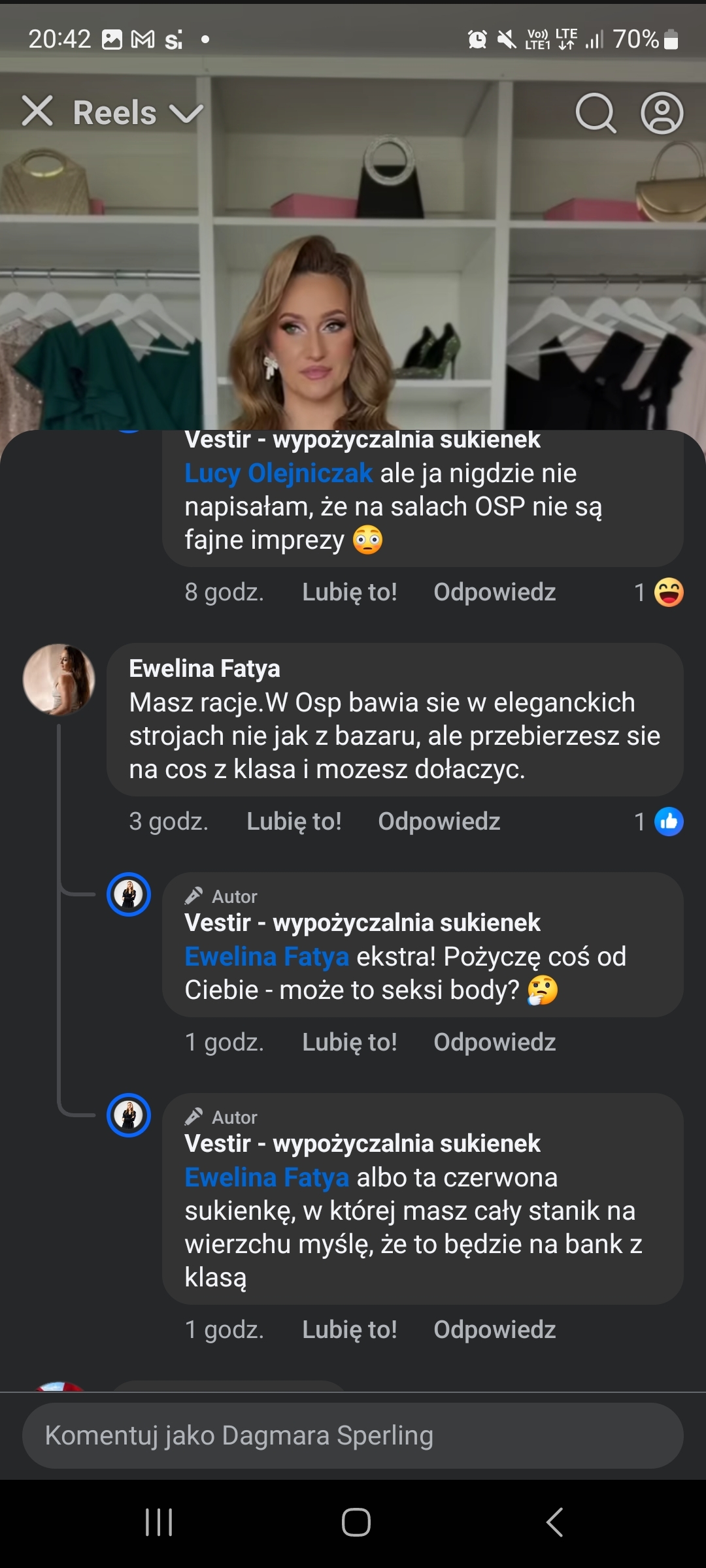The width and height of the screenshot is (706, 1568).
Task: Like the seksi body reply
Action: click(x=349, y=1042)
